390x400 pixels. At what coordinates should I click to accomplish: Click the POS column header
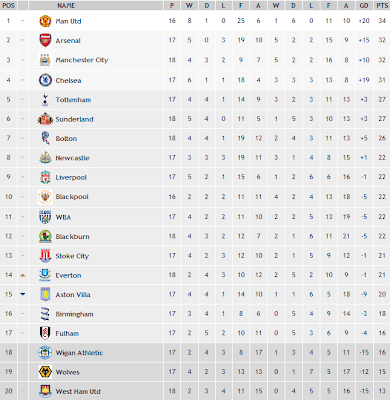pyautogui.click(x=8, y=5)
